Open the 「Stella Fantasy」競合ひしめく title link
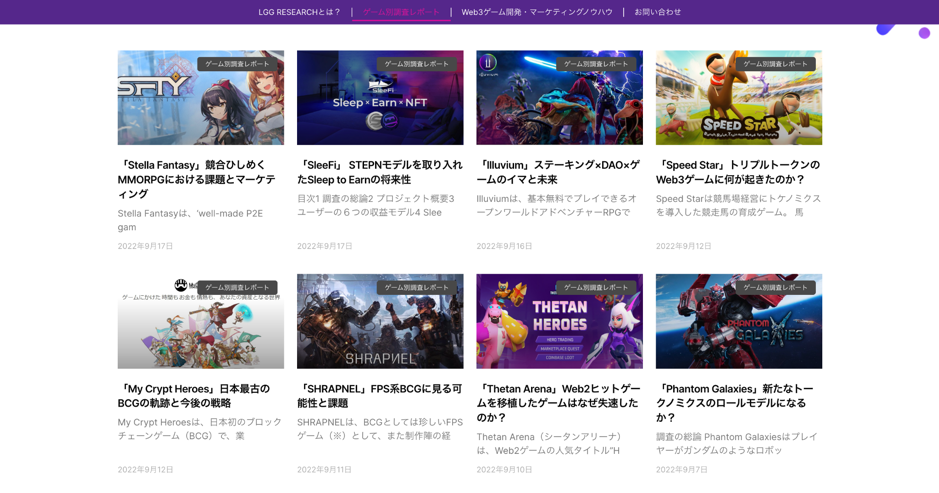The height and width of the screenshot is (493, 939). 197,179
